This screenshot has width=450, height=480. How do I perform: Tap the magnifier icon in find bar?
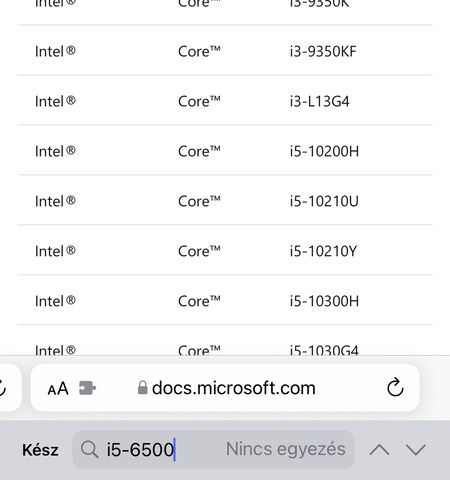pos(89,449)
